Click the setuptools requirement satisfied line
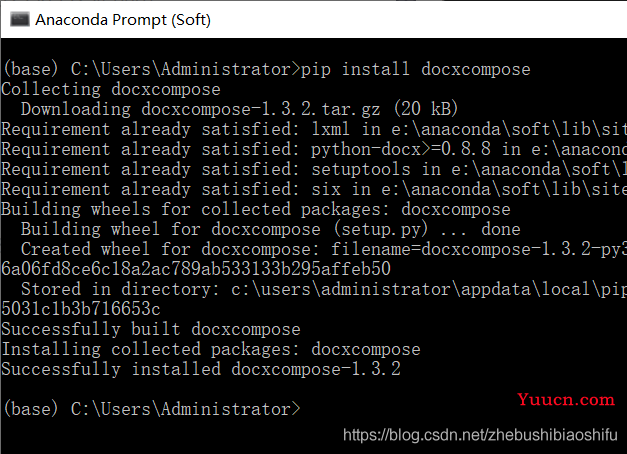The width and height of the screenshot is (627, 454). click(314, 169)
